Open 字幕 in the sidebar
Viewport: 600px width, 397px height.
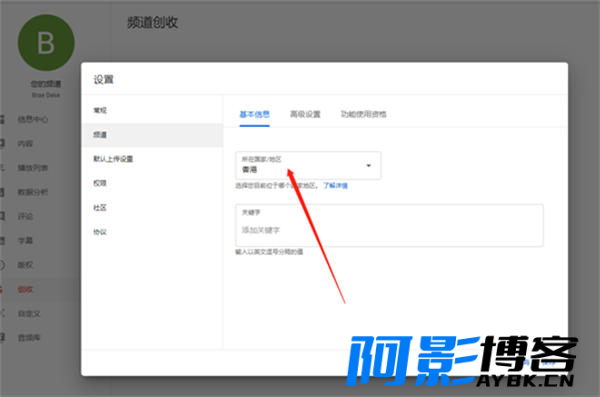click(x=25, y=240)
